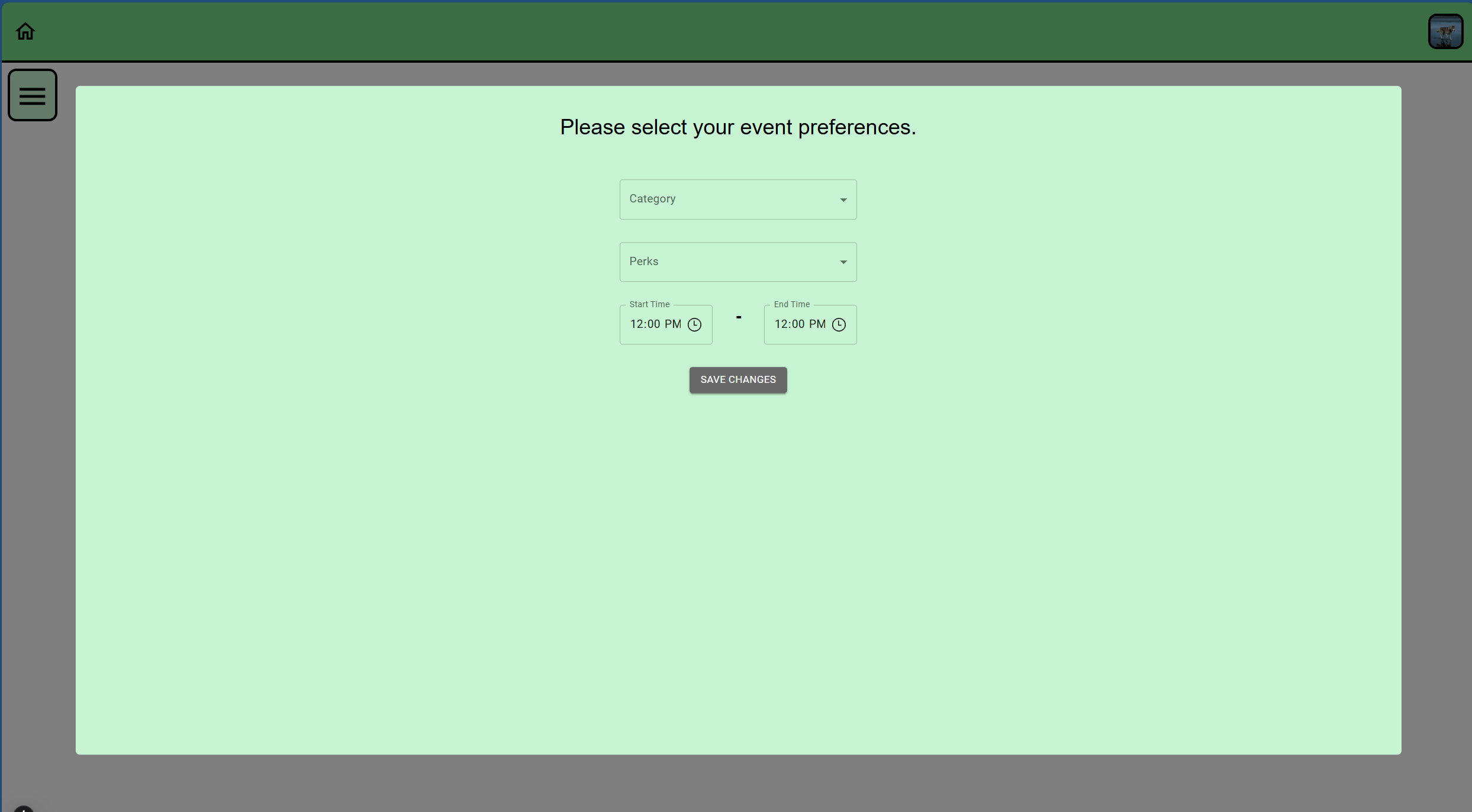Click the Perks select field label
Viewport: 1472px width, 812px height.
pyautogui.click(x=643, y=262)
